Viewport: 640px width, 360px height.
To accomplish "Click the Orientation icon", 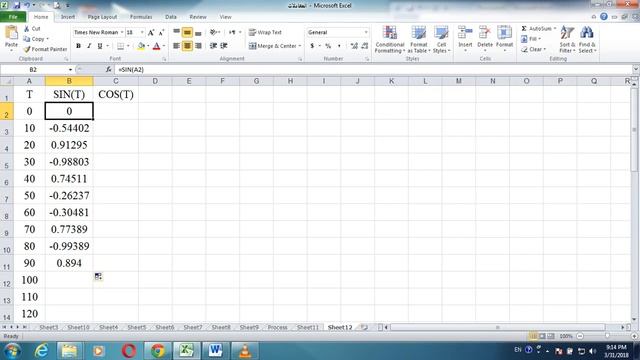I will coord(213,32).
